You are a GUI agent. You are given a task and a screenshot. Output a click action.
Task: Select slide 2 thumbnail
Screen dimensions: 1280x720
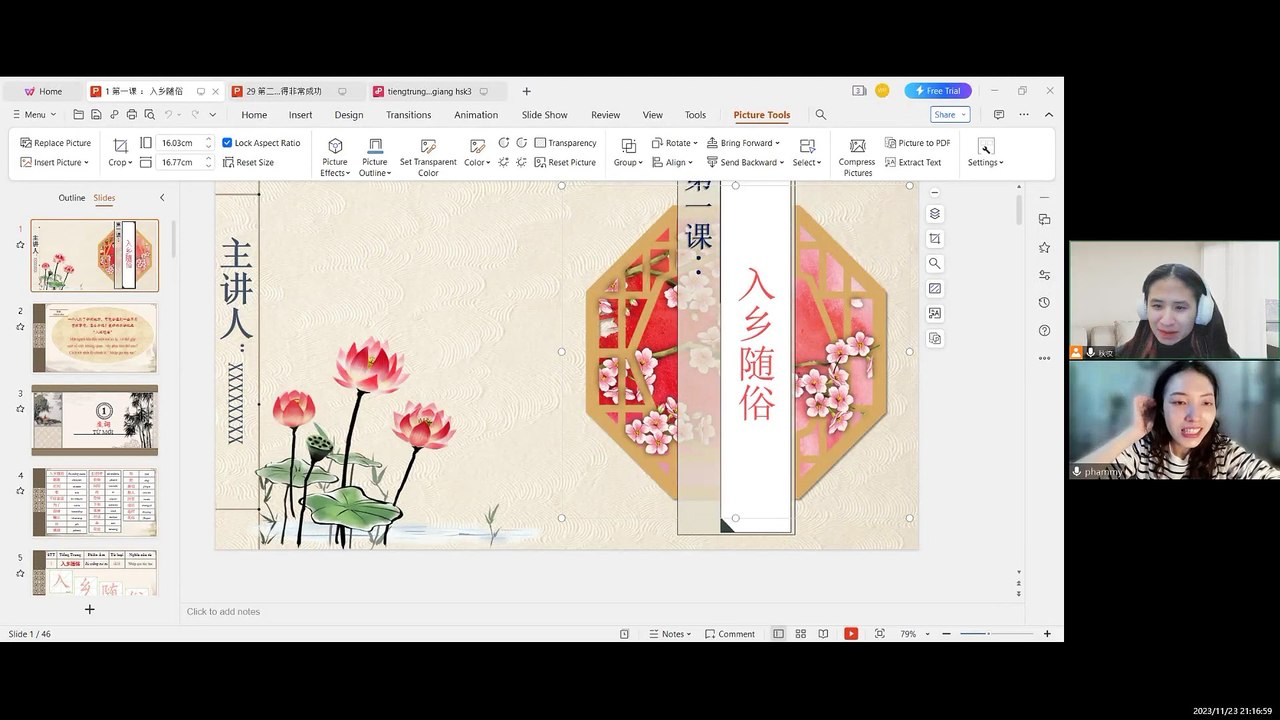point(95,338)
